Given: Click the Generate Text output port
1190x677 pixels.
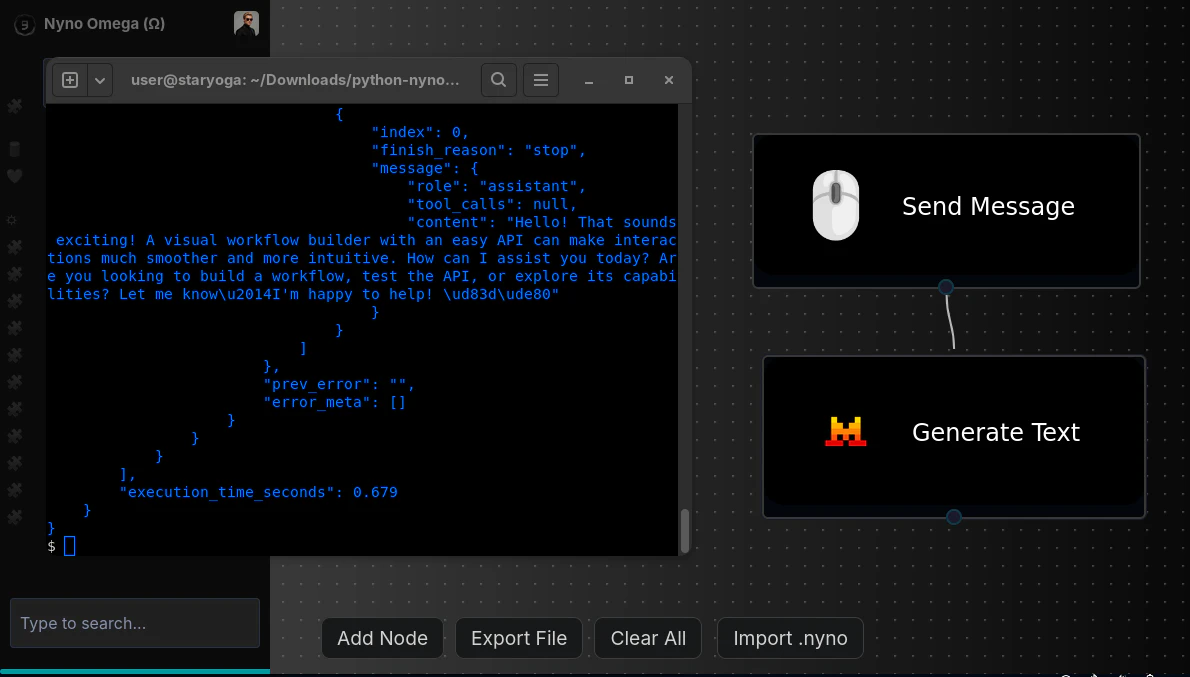Looking at the screenshot, I should 954,517.
